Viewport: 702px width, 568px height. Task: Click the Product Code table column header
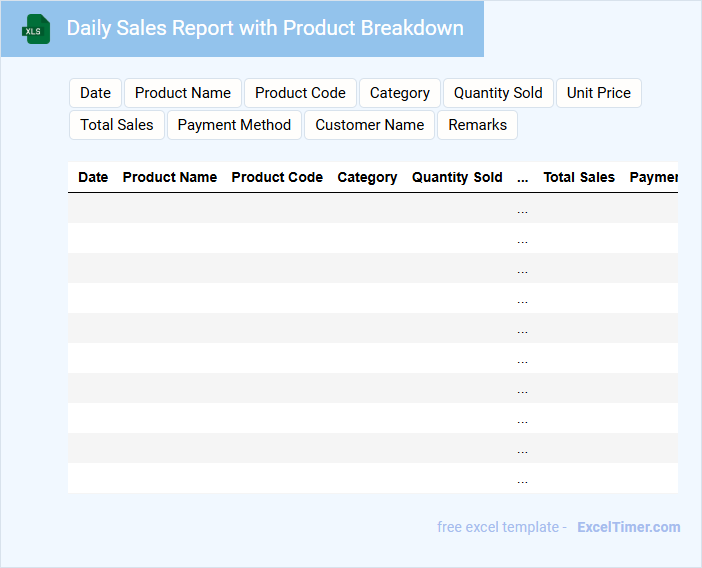[277, 177]
